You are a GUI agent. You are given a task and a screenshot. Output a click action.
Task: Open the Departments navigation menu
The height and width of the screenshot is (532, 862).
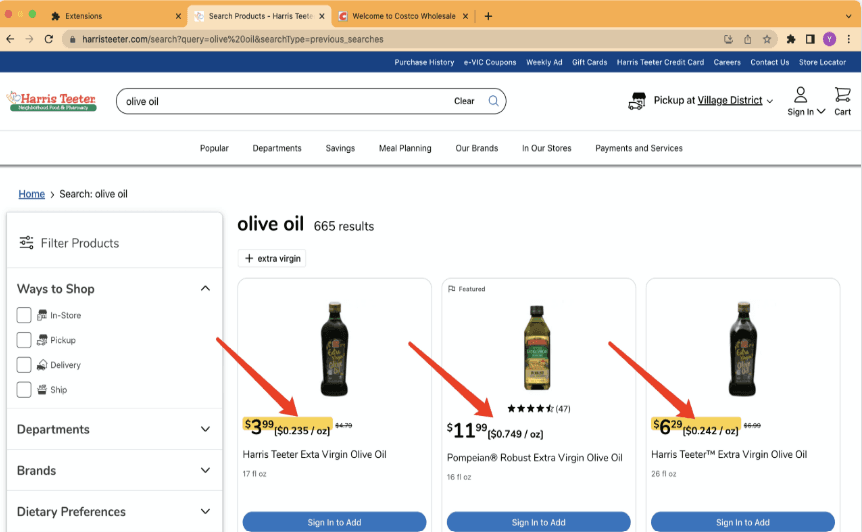pos(277,148)
